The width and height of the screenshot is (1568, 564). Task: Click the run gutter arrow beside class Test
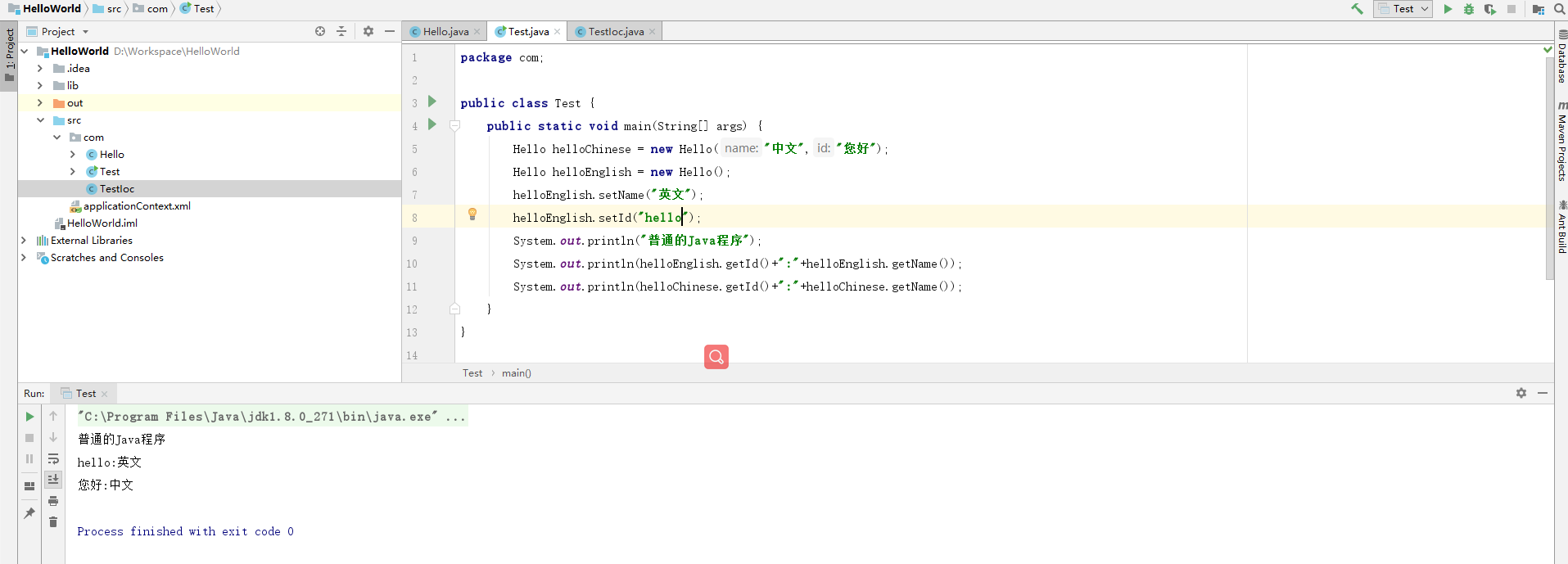[x=432, y=102]
